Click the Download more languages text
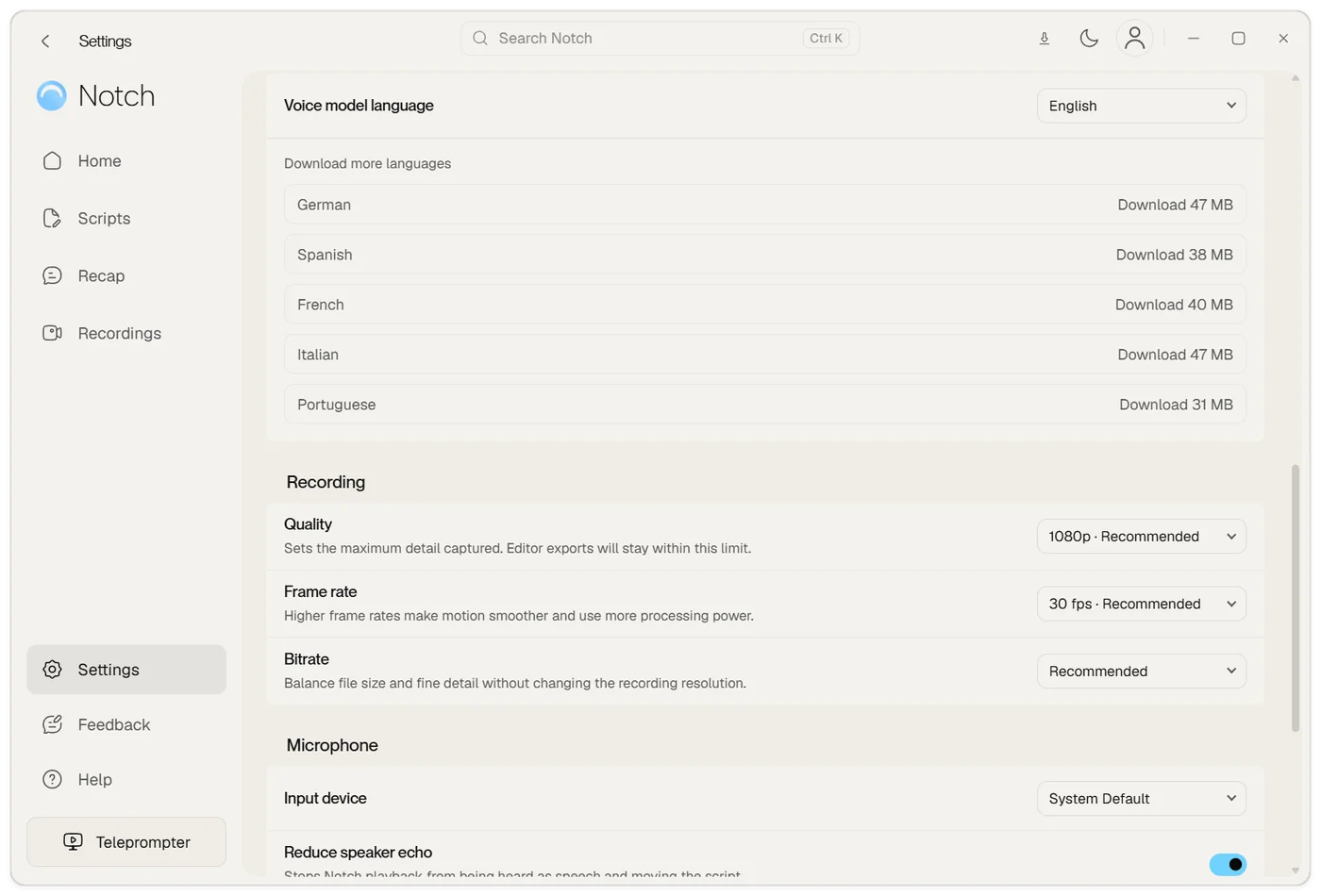 pyautogui.click(x=367, y=163)
